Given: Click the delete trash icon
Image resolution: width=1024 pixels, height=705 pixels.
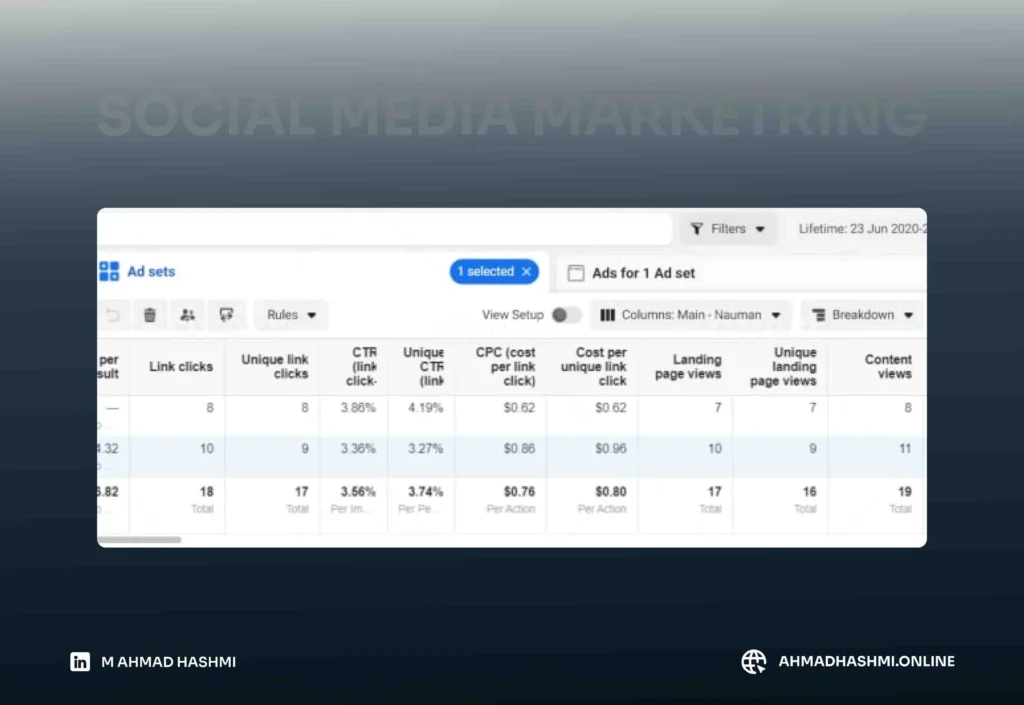Looking at the screenshot, I should coord(149,315).
